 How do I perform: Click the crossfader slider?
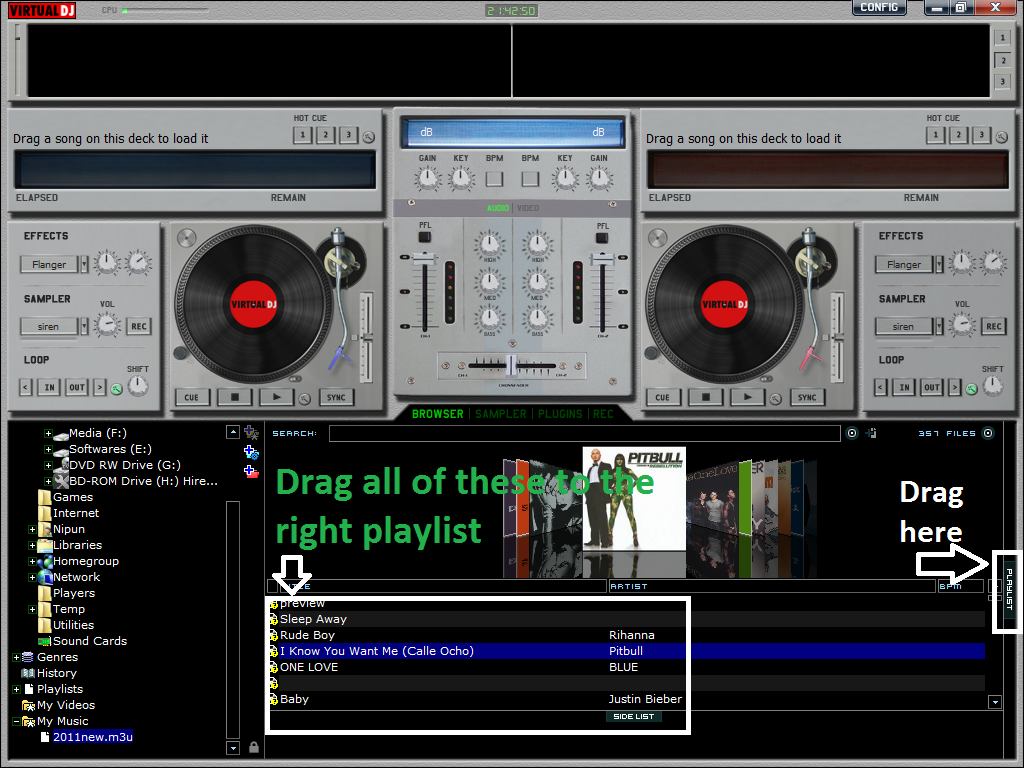click(x=511, y=366)
